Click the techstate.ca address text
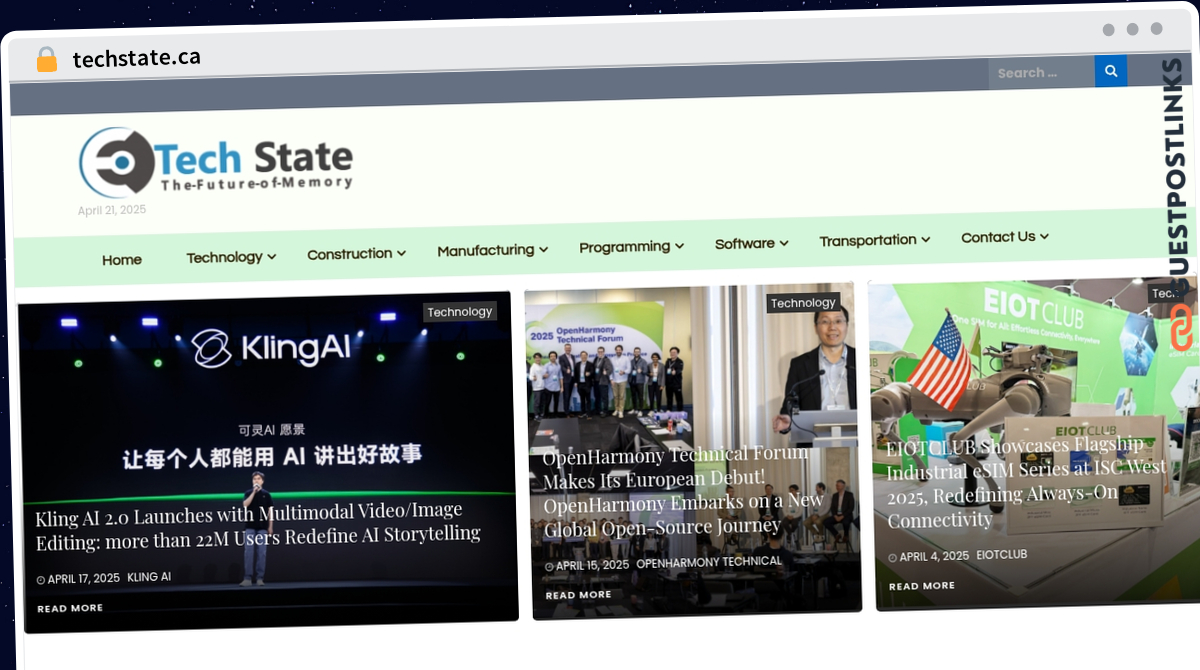1200x670 pixels. coord(137,58)
